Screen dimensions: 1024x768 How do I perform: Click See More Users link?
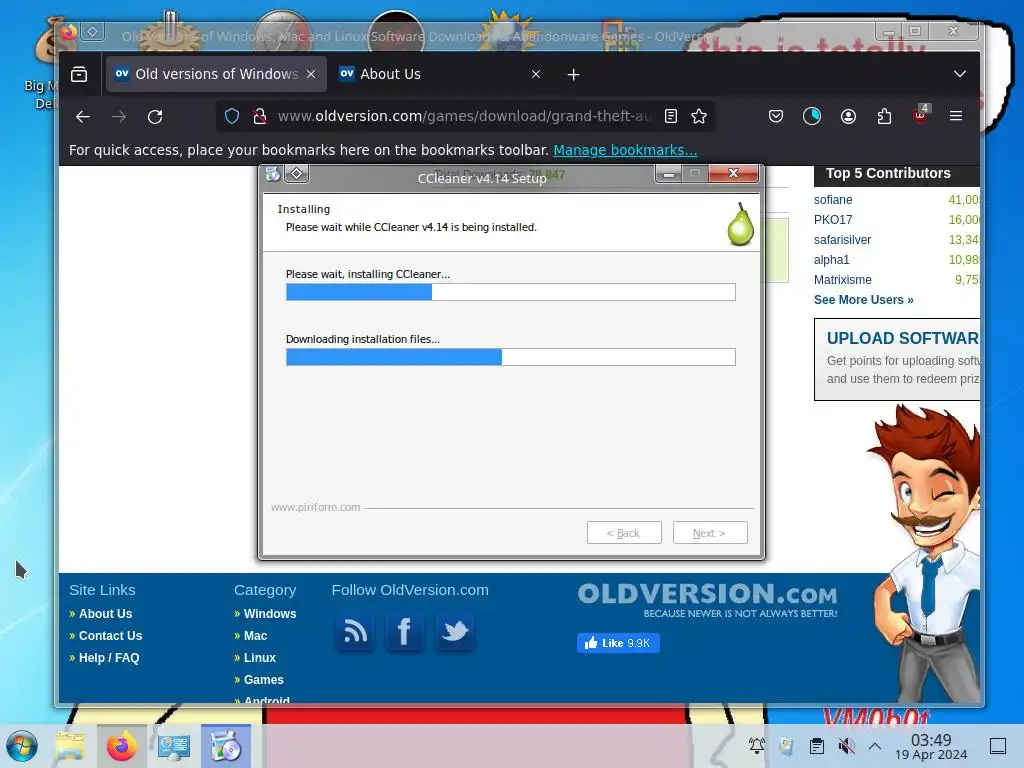click(863, 300)
